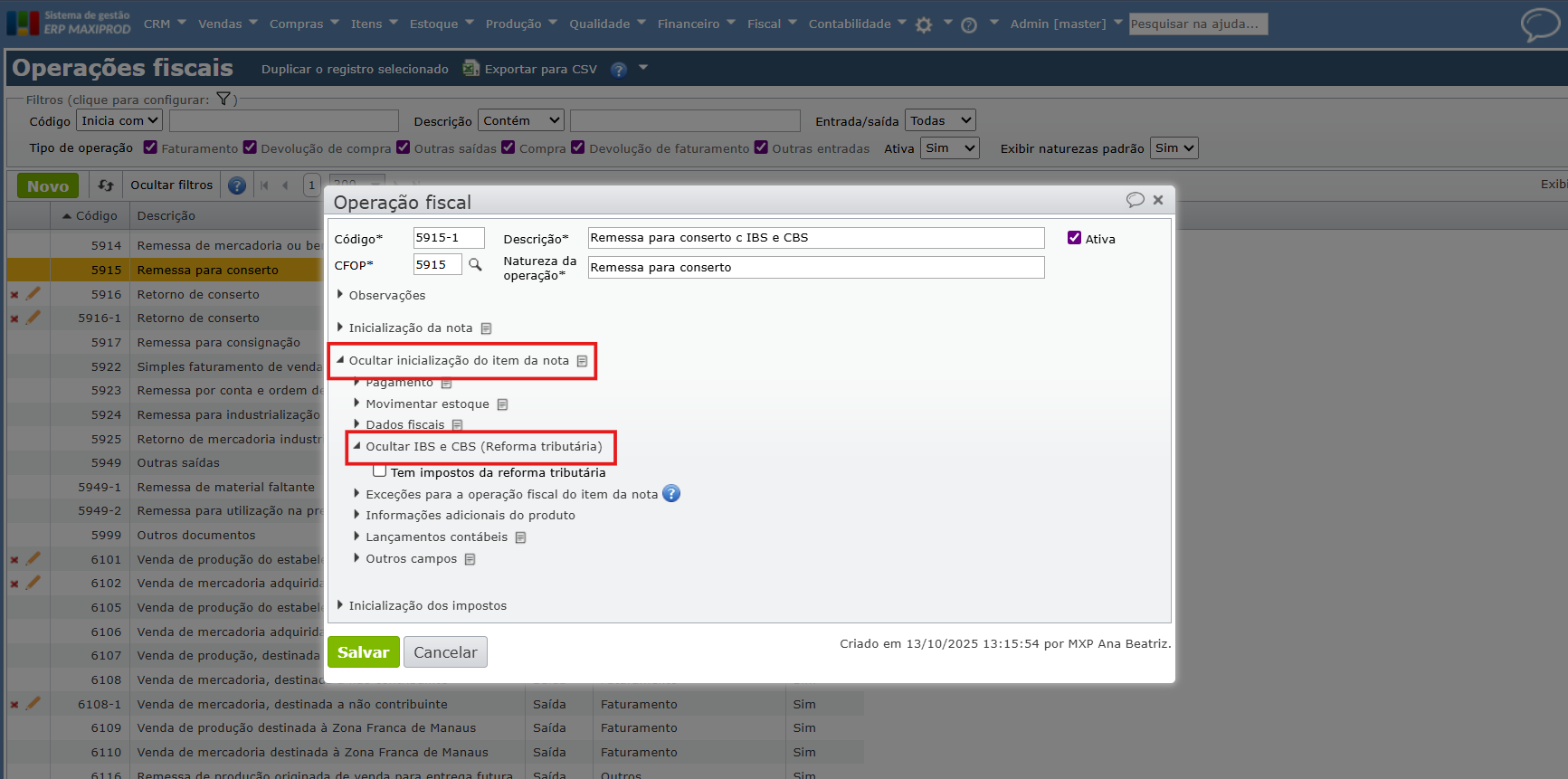Delete the 5916 Retorno de conserto row
Viewport: 1568px width, 779px height.
(x=14, y=294)
